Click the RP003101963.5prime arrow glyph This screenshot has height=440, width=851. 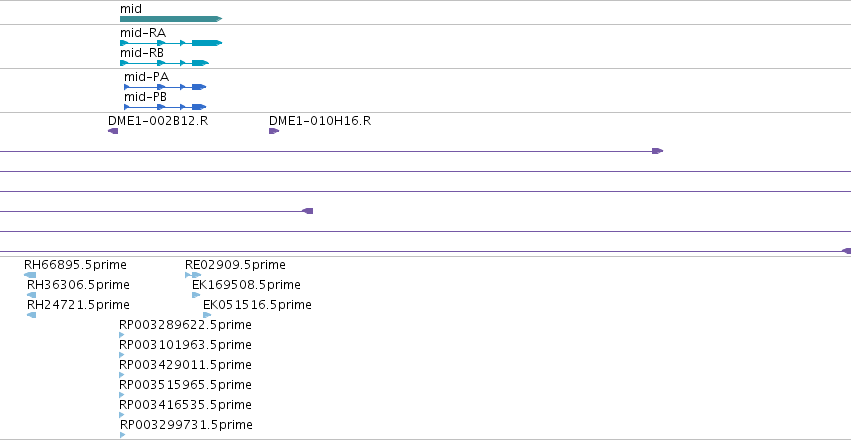(x=122, y=355)
